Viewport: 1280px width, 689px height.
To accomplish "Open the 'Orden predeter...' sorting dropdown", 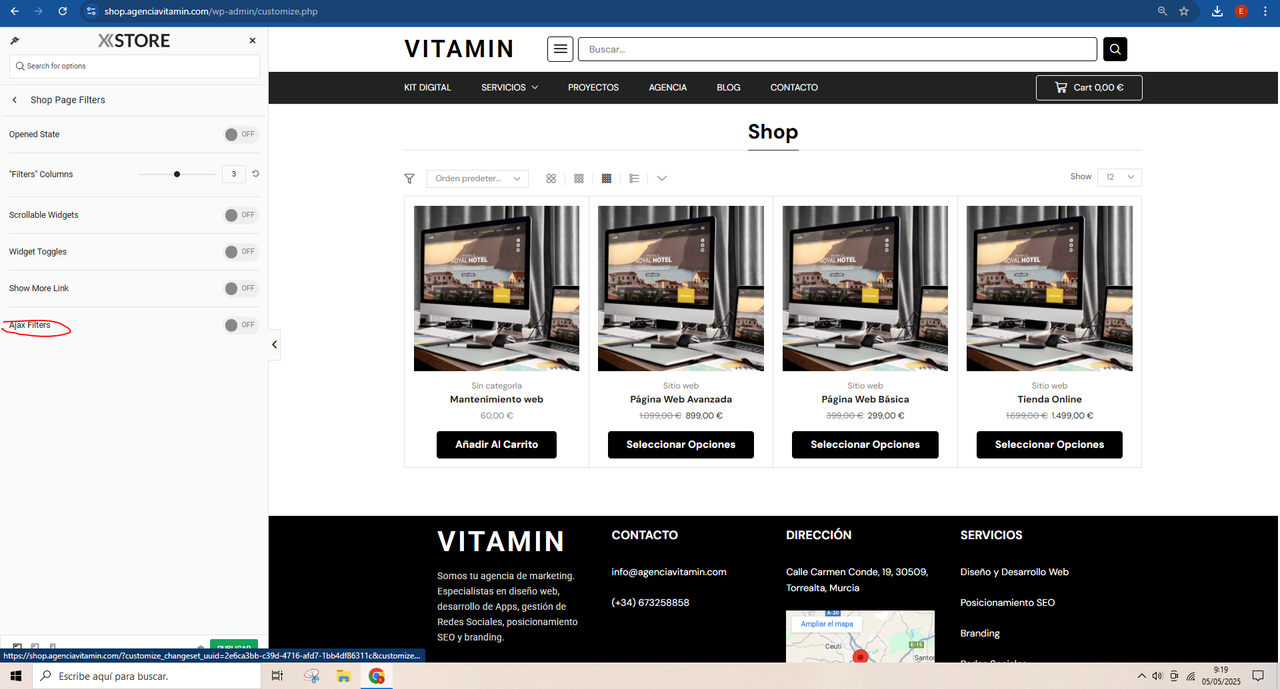I will pyautogui.click(x=478, y=178).
